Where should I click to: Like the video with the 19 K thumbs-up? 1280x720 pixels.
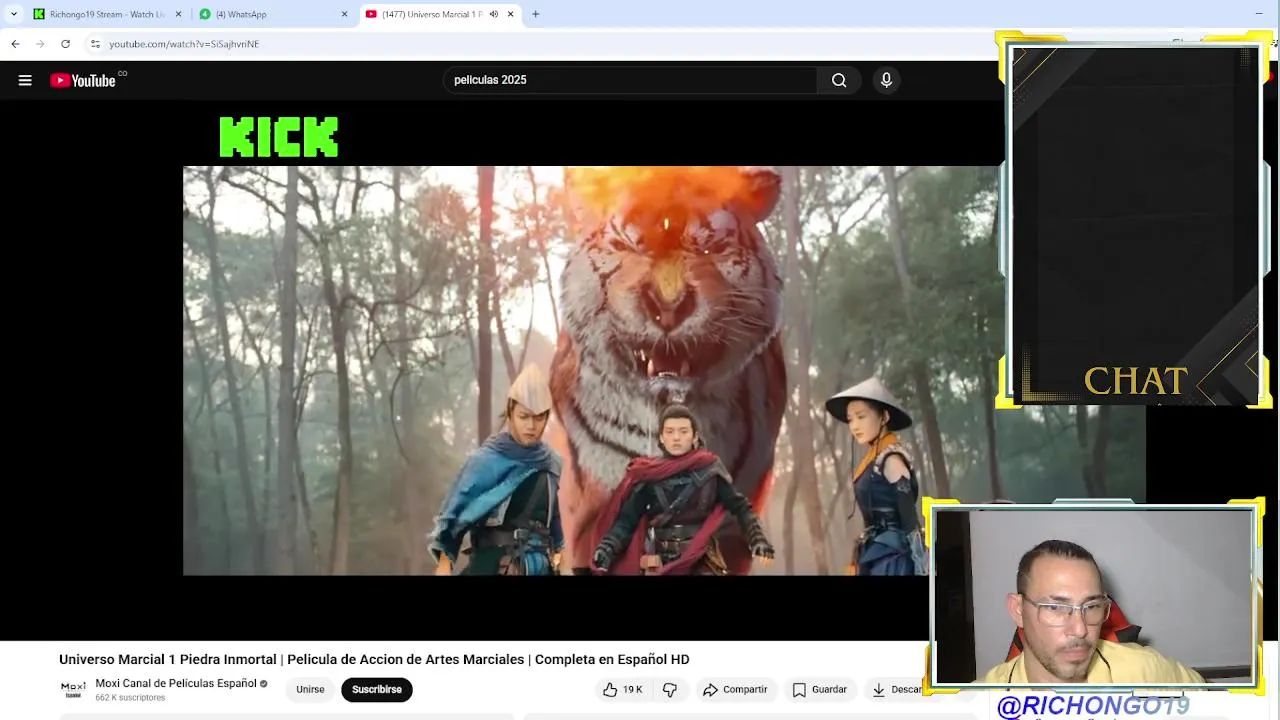(622, 689)
